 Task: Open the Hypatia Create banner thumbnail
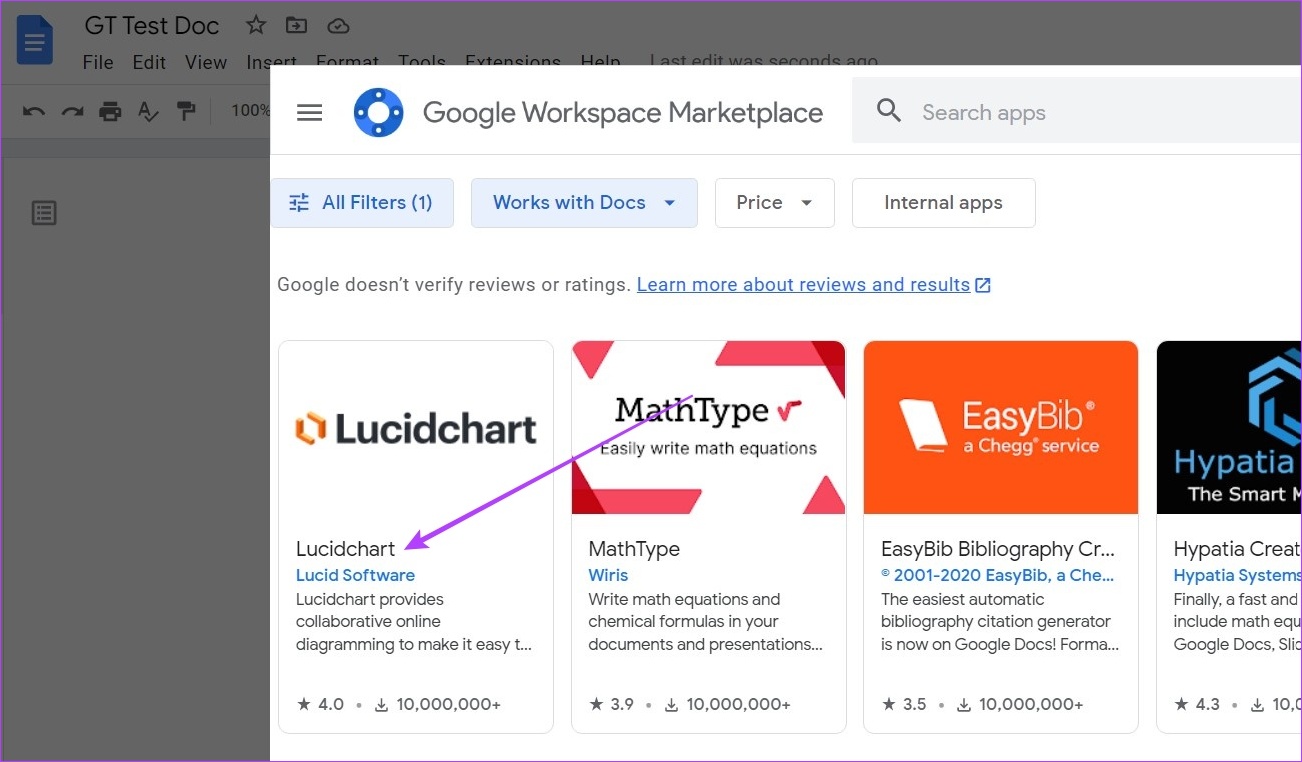coord(1229,428)
